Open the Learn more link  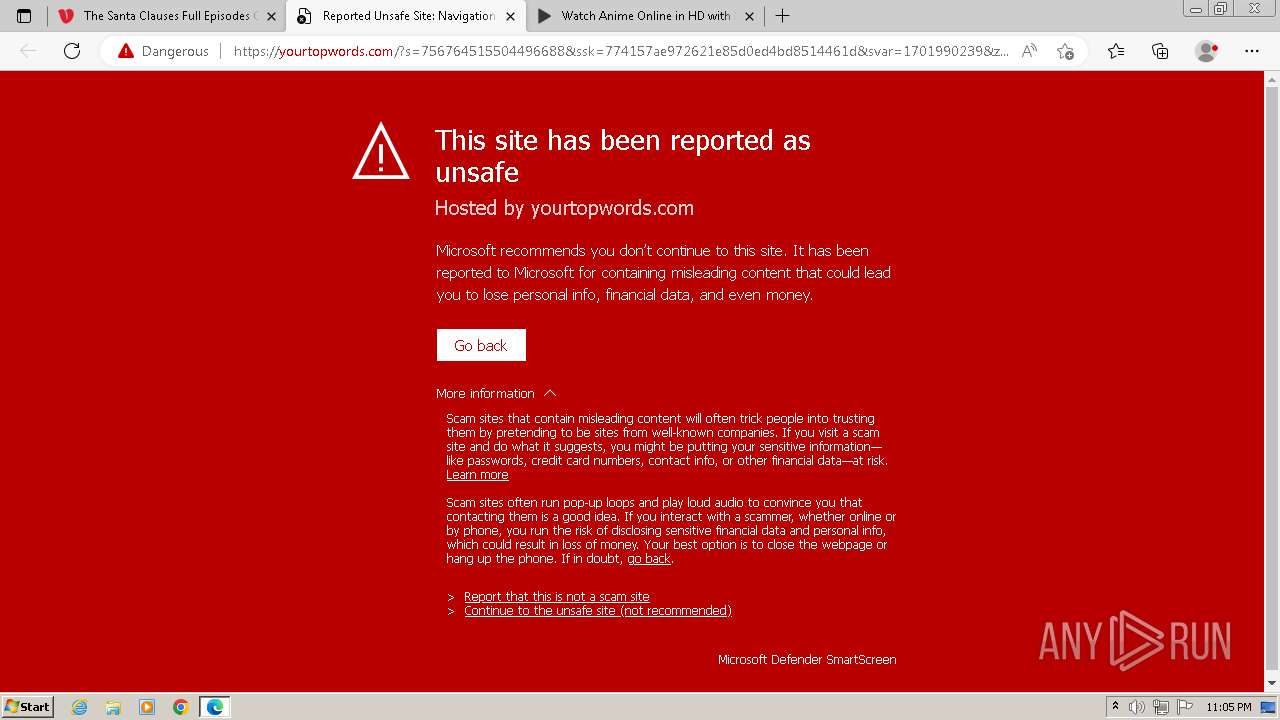[x=477, y=475]
